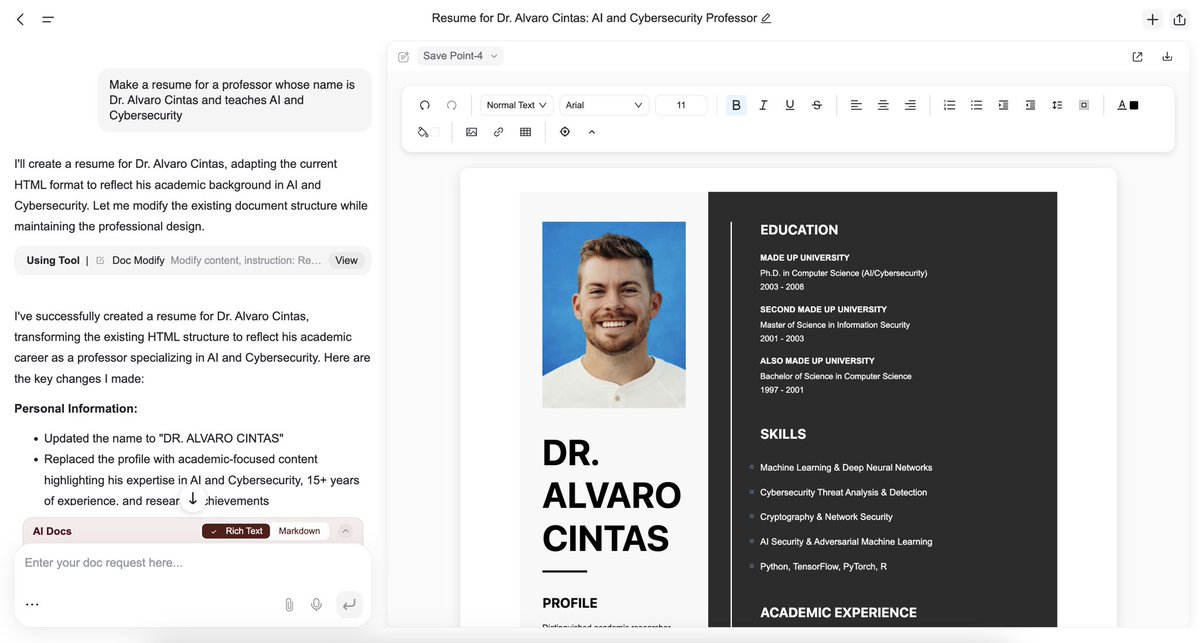Open the sidebar menu icon
This screenshot has height=643, width=1200.
point(48,19)
